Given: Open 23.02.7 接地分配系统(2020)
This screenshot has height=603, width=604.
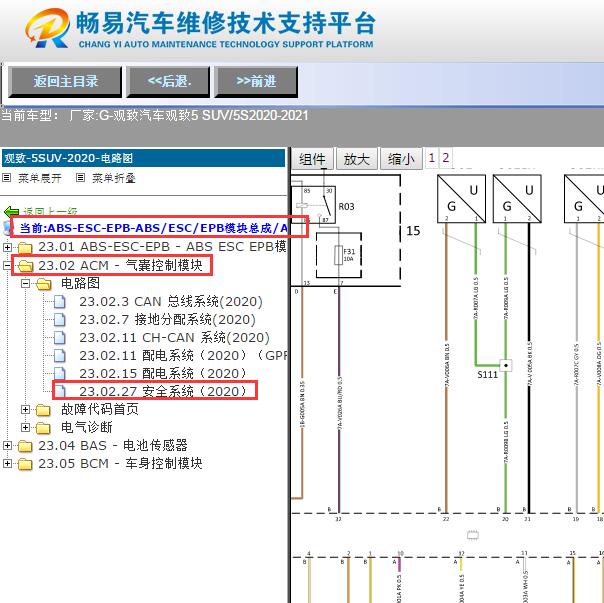Looking at the screenshot, I should tap(167, 319).
